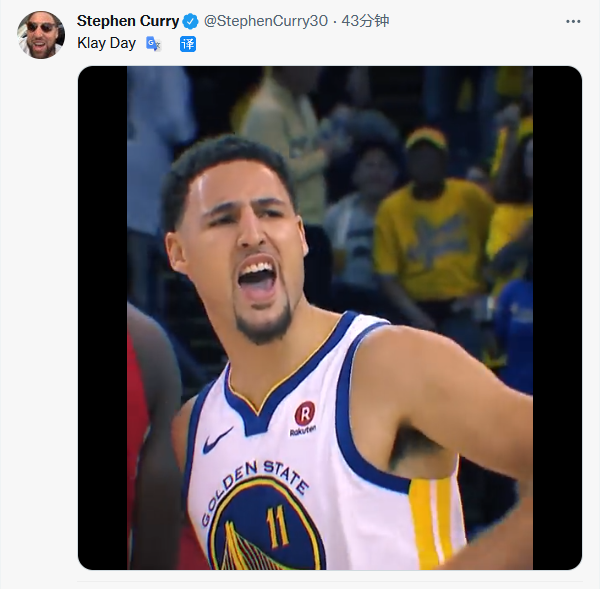Click the Rakuten patch on the jersey
Viewport: 600px width, 589px height.
click(304, 416)
